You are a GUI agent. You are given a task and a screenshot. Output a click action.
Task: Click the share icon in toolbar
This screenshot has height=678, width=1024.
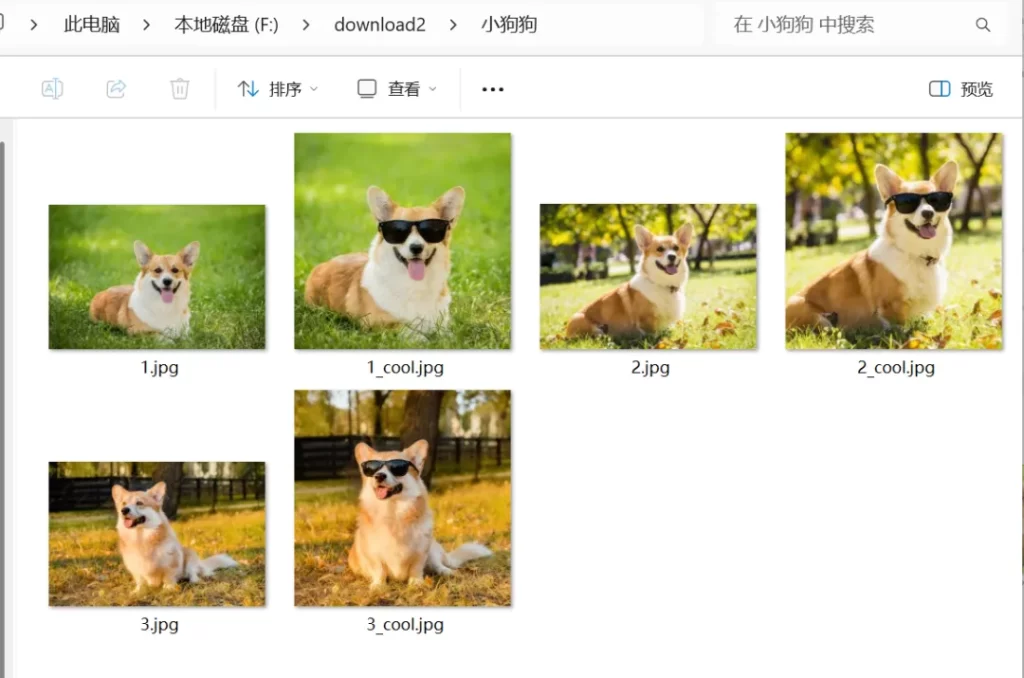click(116, 89)
